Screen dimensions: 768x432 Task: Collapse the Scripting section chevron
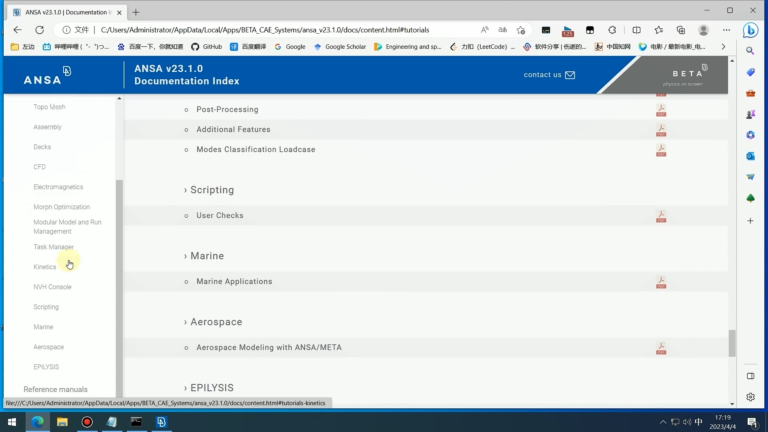[x=185, y=190]
